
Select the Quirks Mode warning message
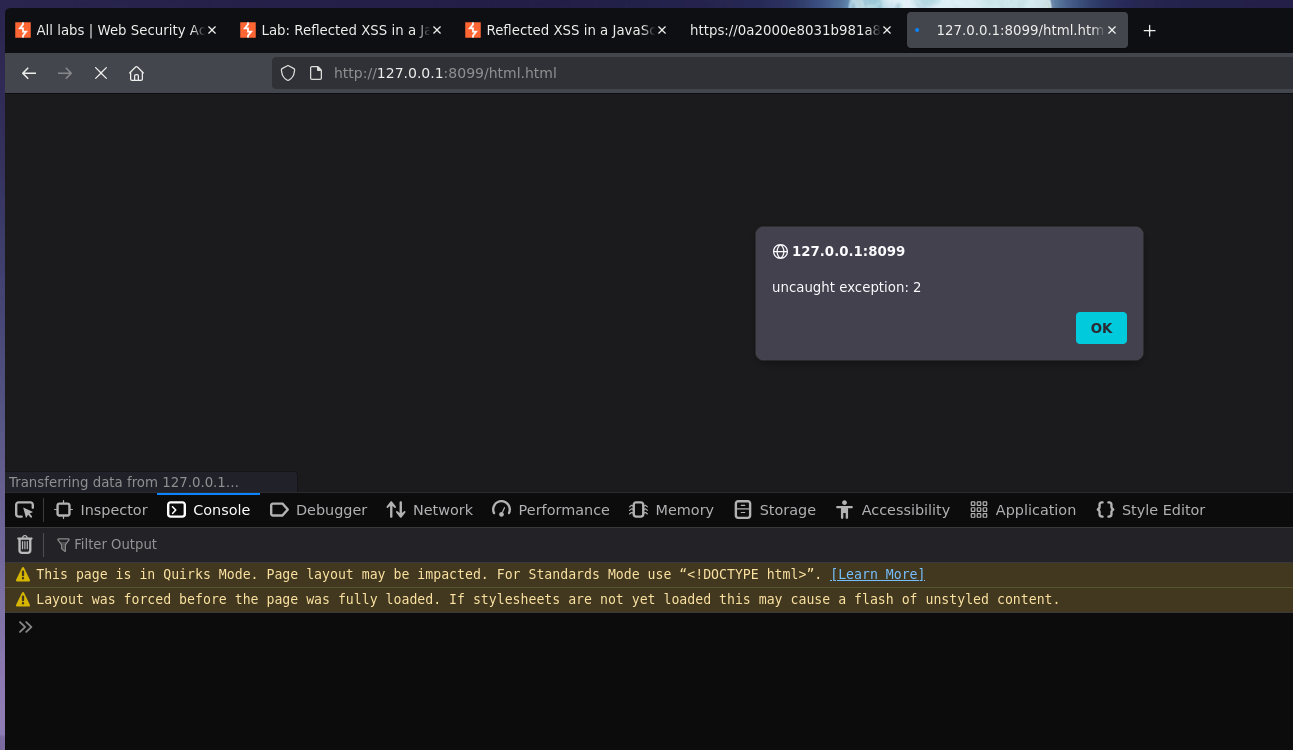pyautogui.click(x=428, y=574)
